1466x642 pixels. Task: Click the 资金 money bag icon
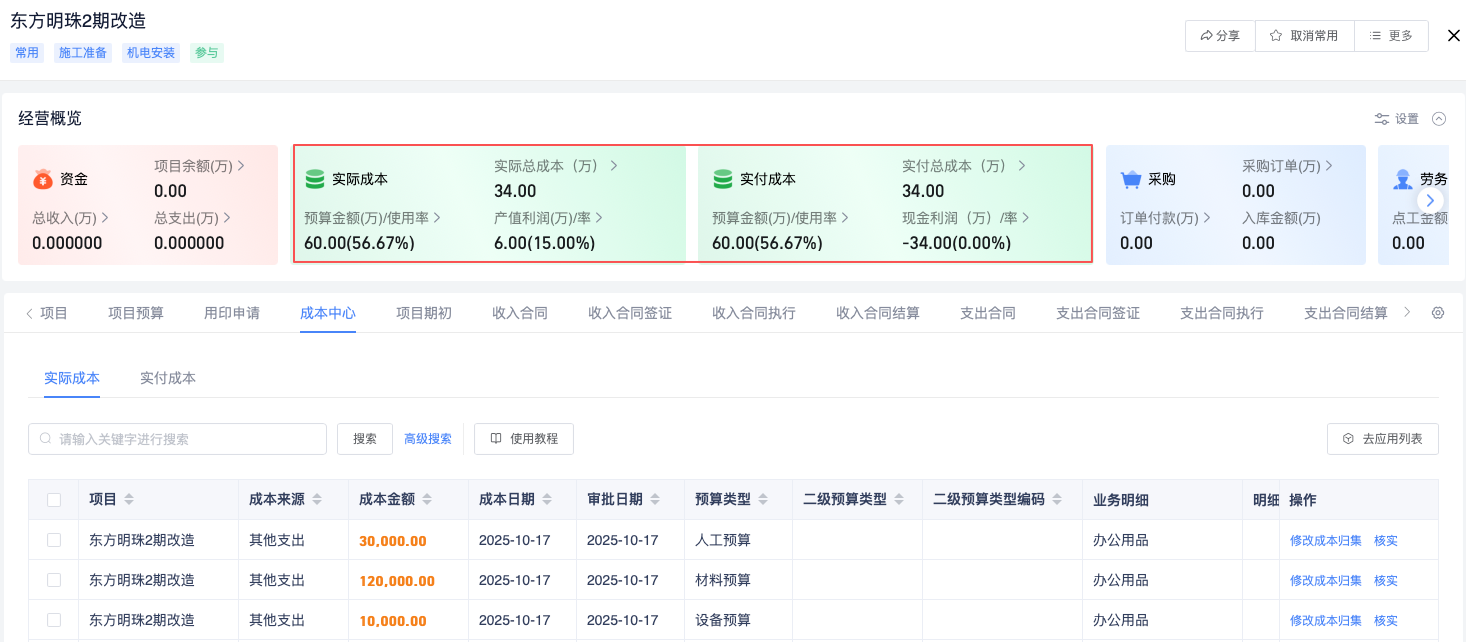(x=42, y=180)
